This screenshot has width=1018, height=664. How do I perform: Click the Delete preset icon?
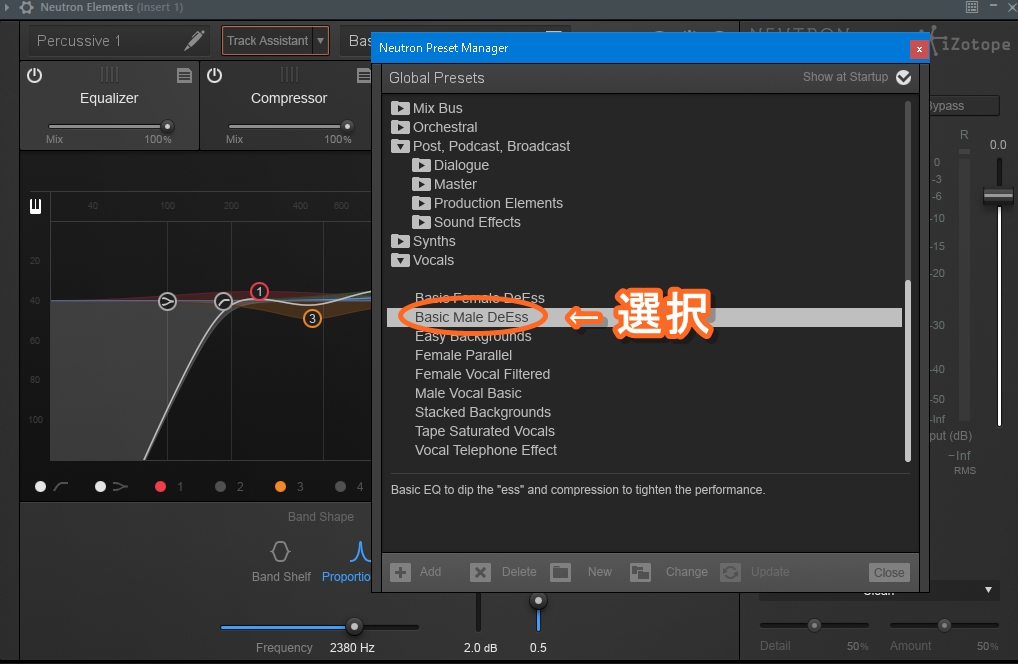click(480, 572)
